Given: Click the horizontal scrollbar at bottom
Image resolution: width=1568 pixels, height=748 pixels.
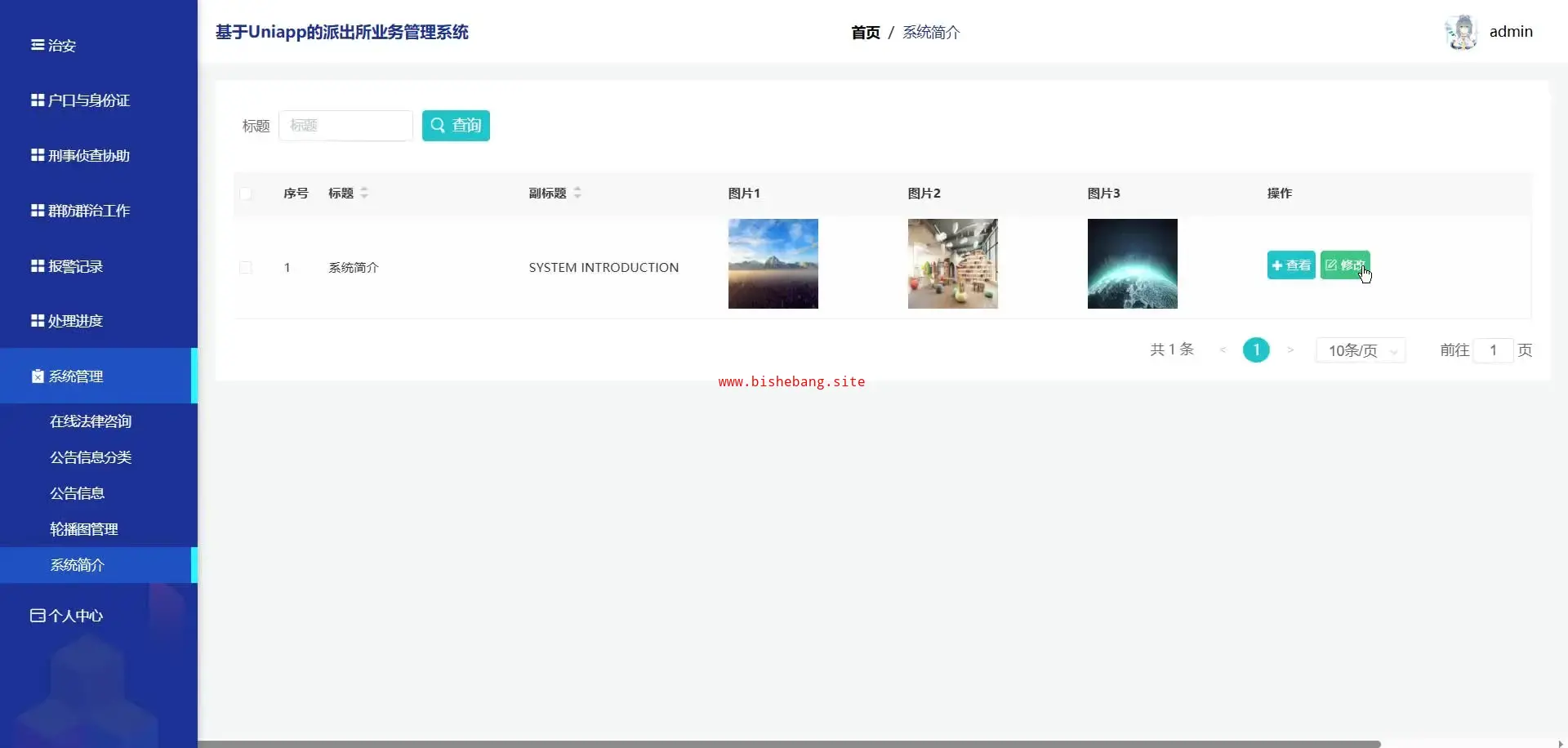Looking at the screenshot, I should click(x=789, y=744).
